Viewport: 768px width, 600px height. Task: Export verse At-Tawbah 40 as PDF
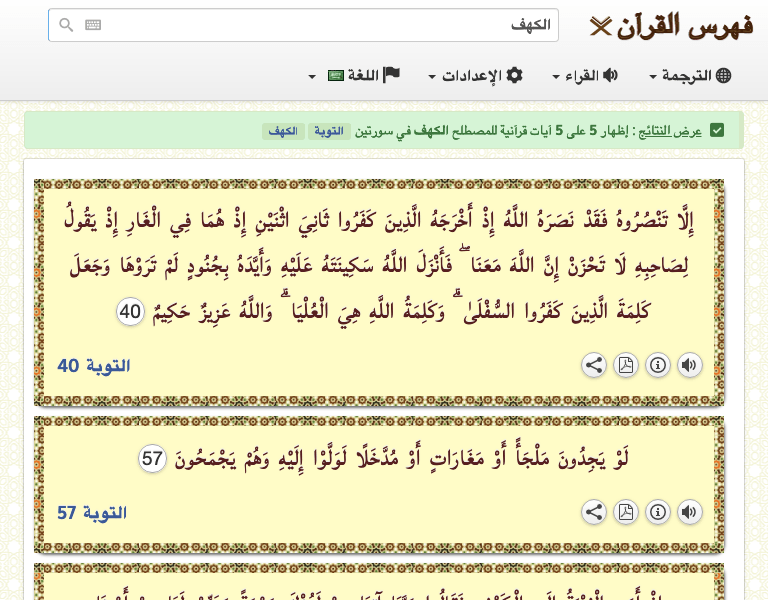coord(626,365)
